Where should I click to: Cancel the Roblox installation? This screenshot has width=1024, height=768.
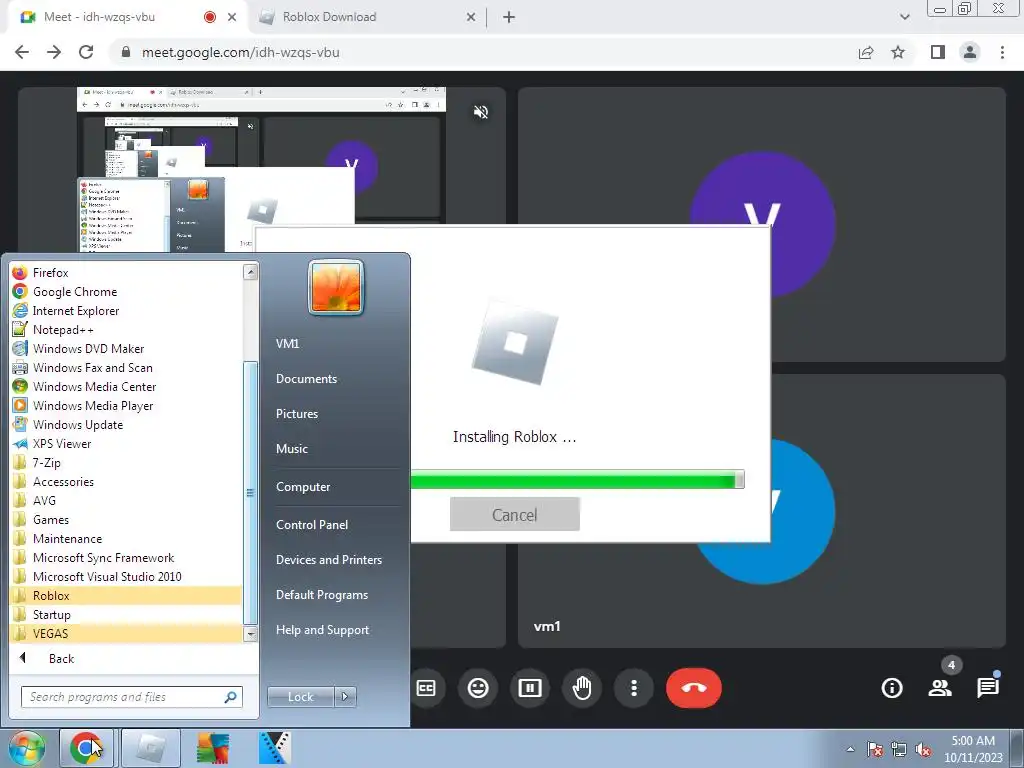[x=515, y=515]
